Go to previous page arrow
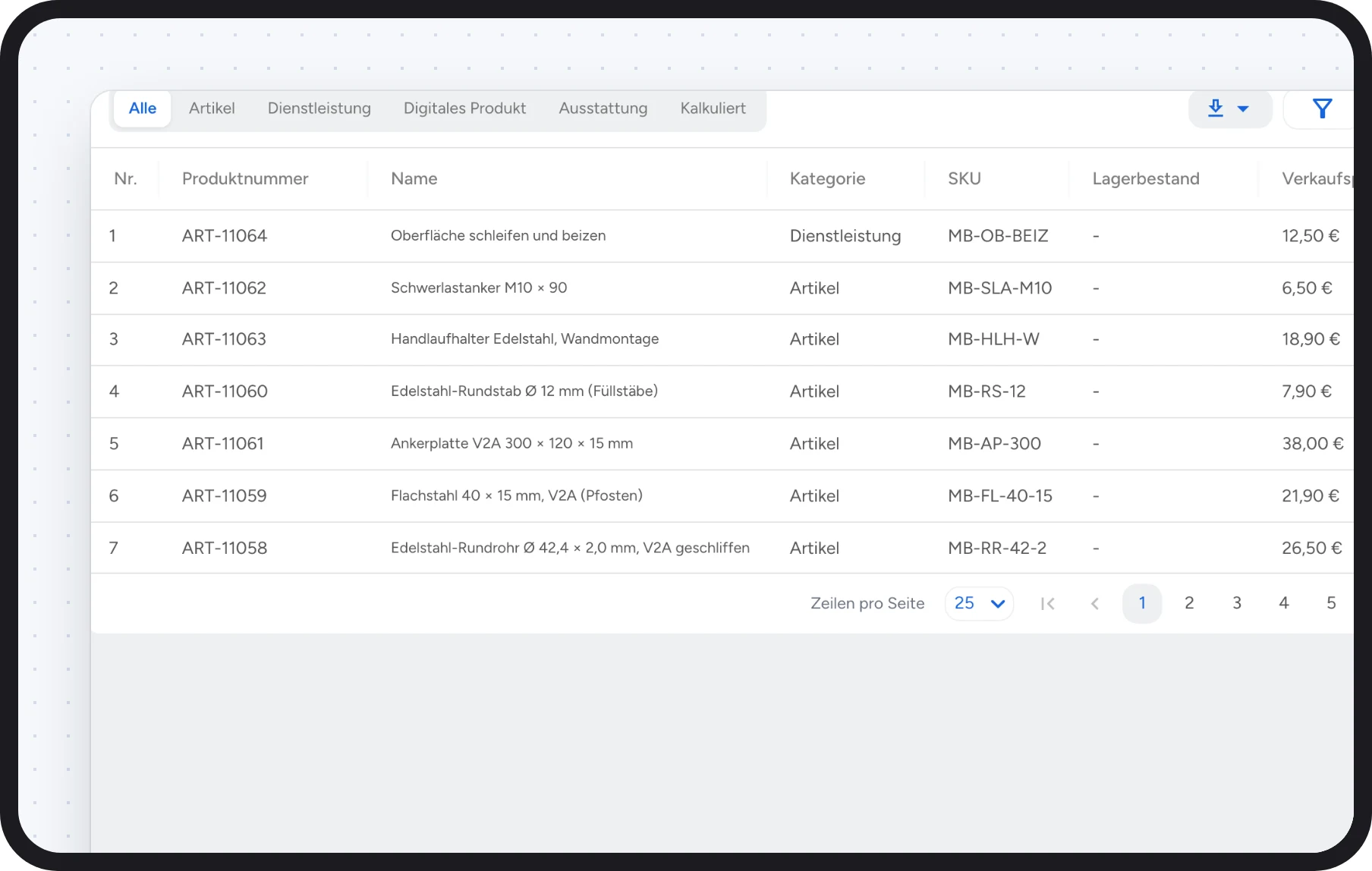The height and width of the screenshot is (871, 1372). tap(1095, 604)
